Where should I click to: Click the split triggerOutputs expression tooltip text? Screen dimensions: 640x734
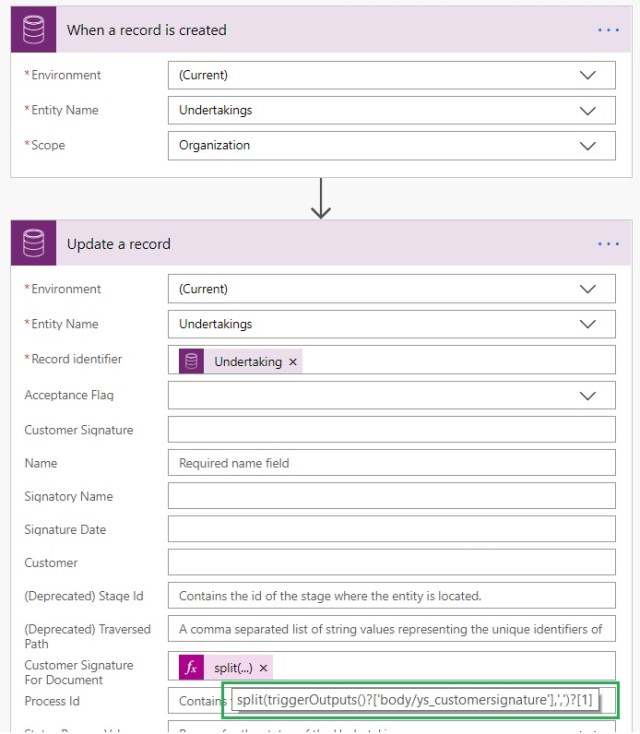415,700
